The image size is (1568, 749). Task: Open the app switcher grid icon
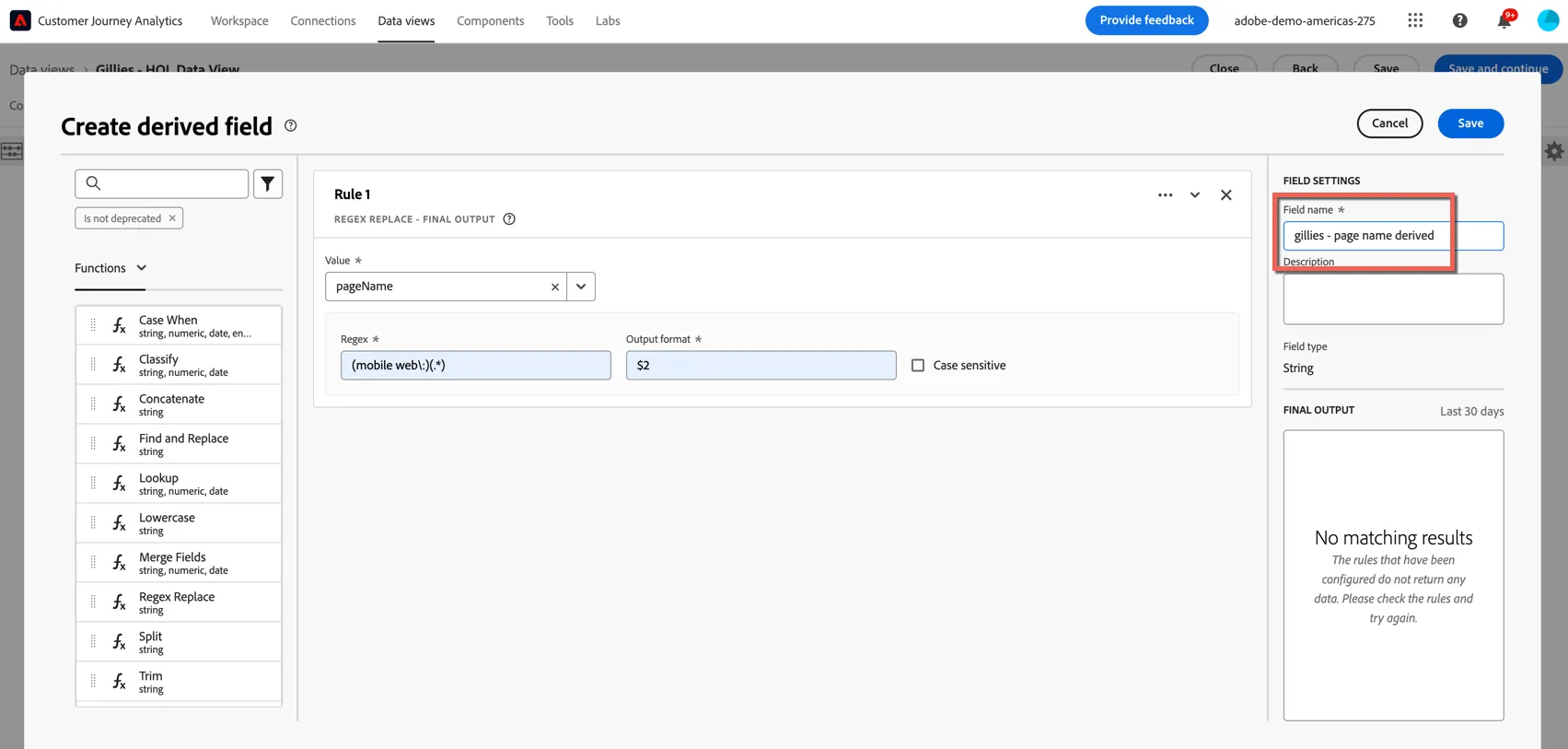coord(1415,20)
